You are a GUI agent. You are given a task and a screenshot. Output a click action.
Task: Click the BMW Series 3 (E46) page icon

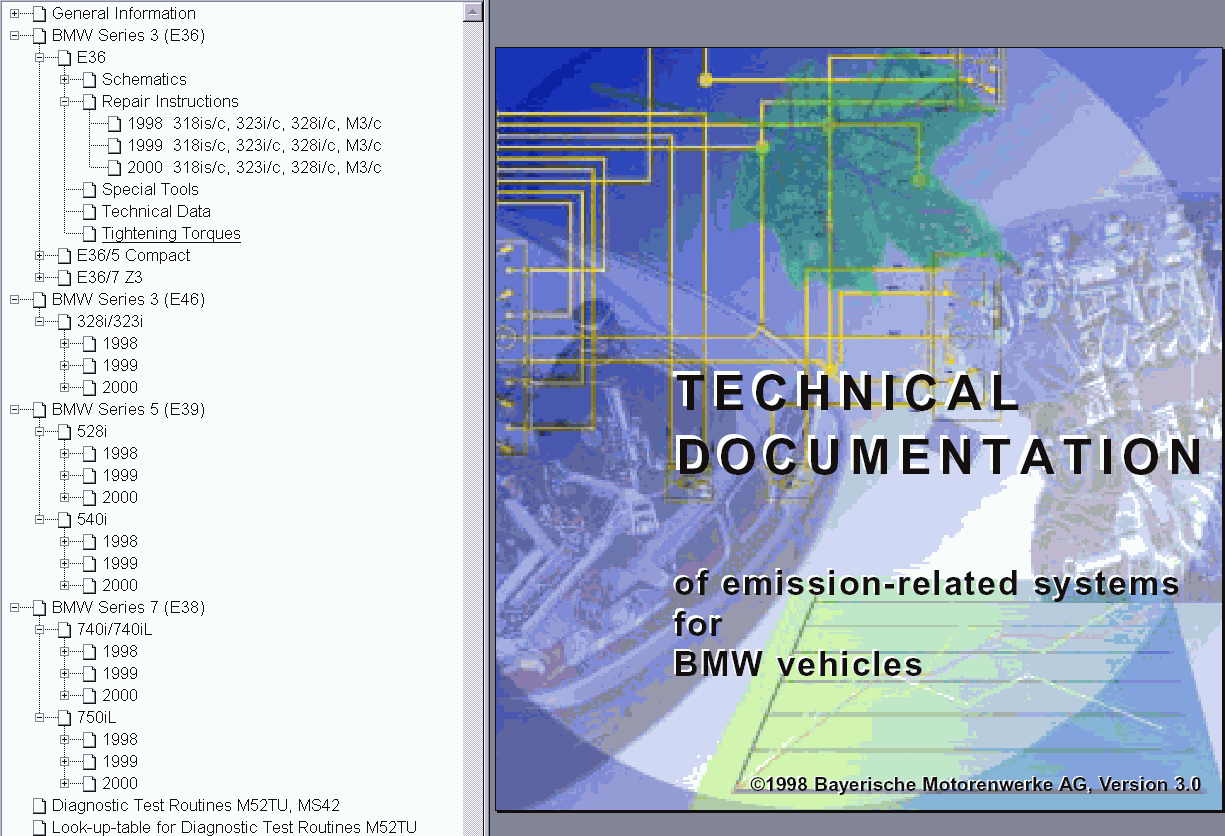pyautogui.click(x=39, y=300)
